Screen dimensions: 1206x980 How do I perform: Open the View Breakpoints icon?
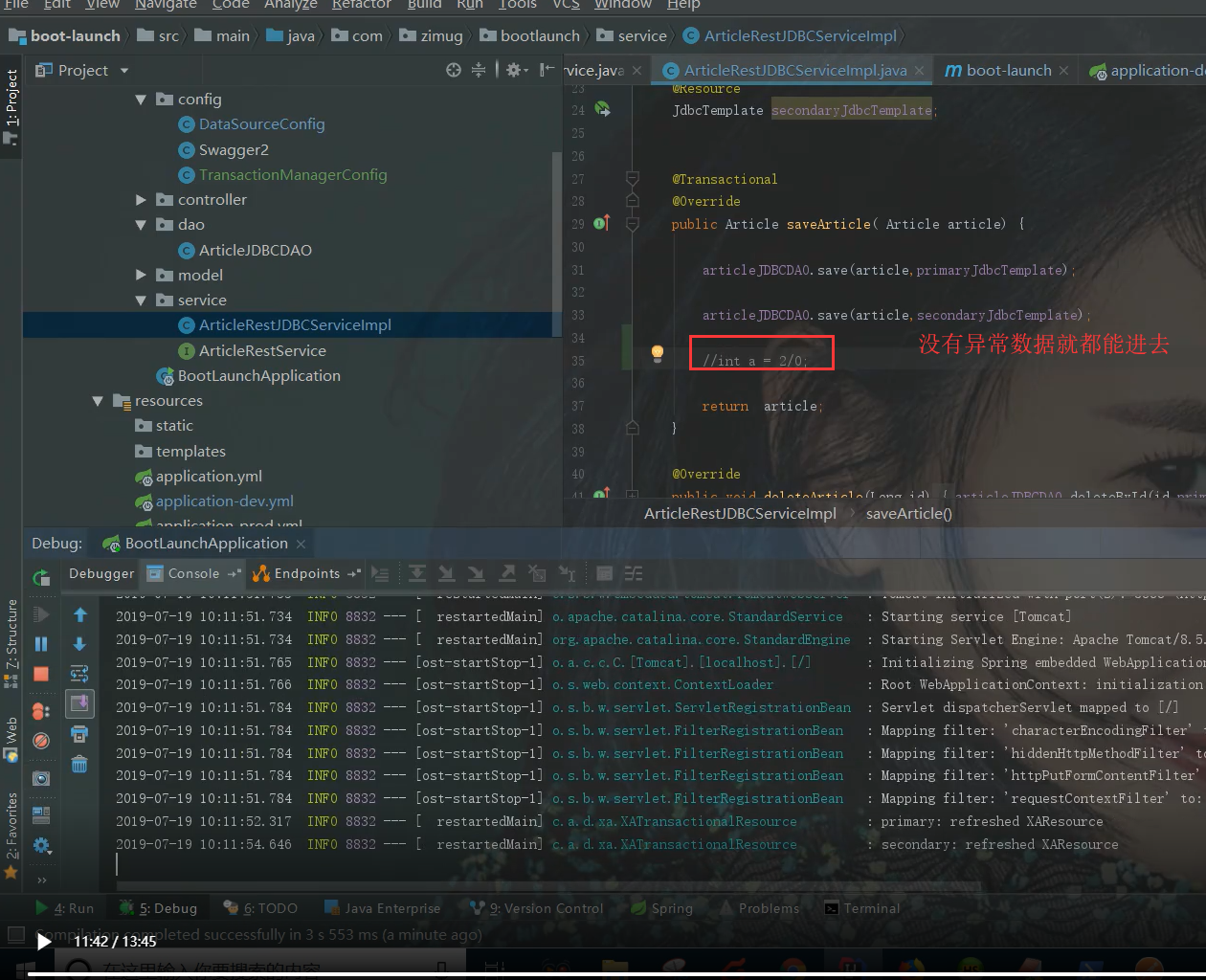point(41,711)
